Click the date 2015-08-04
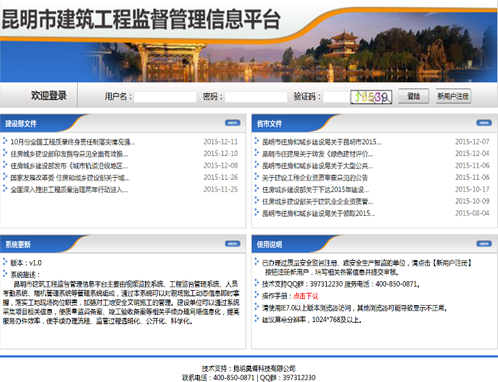 (472, 213)
